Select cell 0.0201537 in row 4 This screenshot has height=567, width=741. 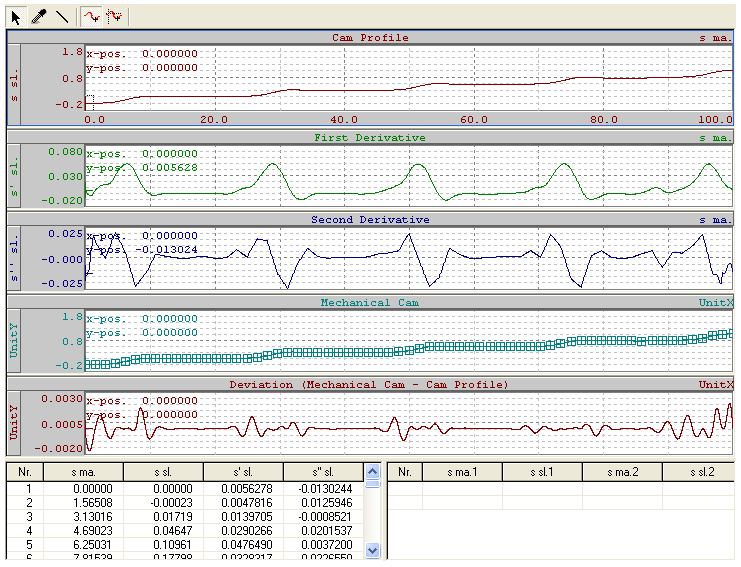[323, 531]
